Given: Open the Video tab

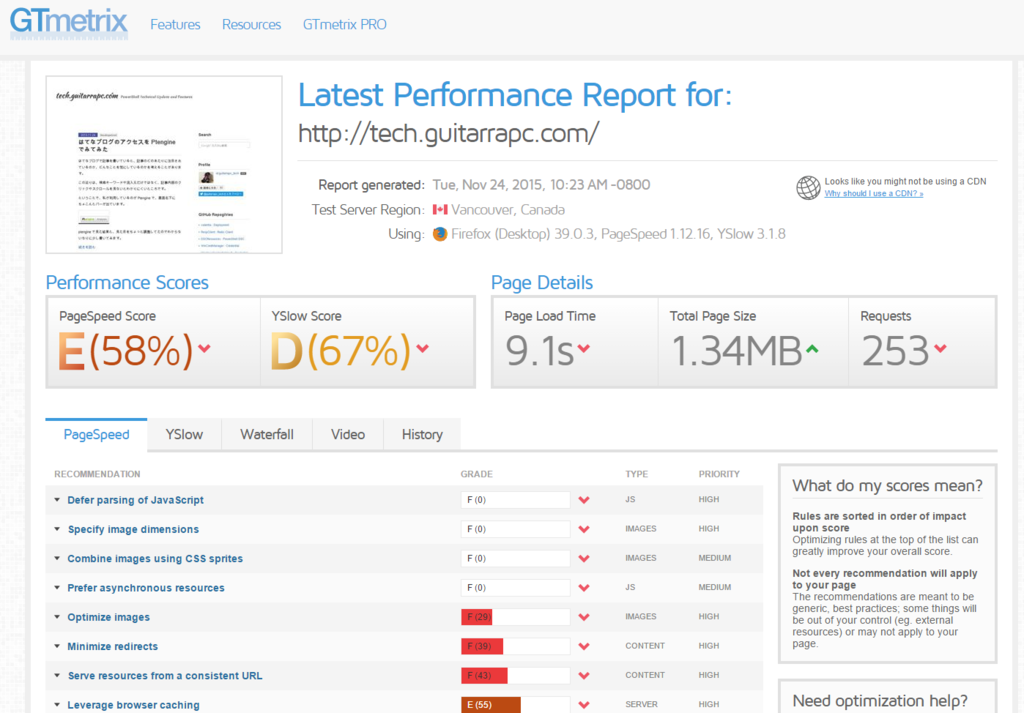Looking at the screenshot, I should [348, 434].
